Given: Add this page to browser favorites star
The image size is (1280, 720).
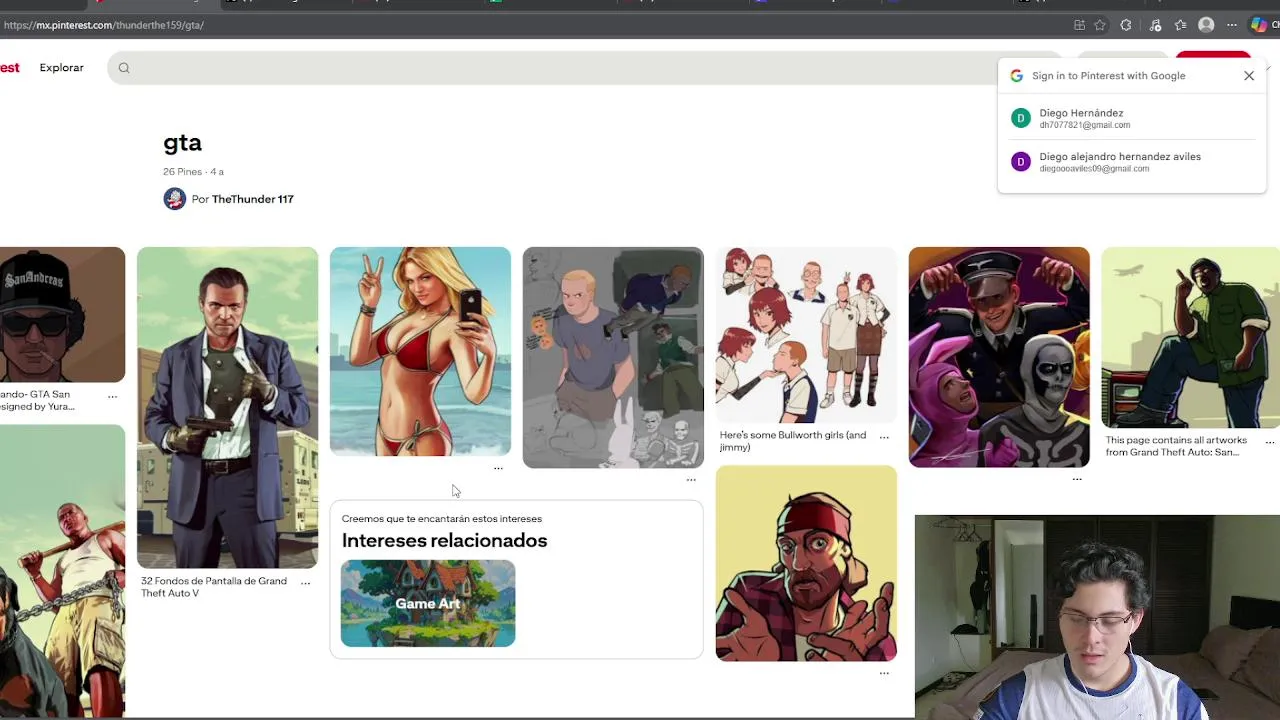Looking at the screenshot, I should click(1100, 25).
